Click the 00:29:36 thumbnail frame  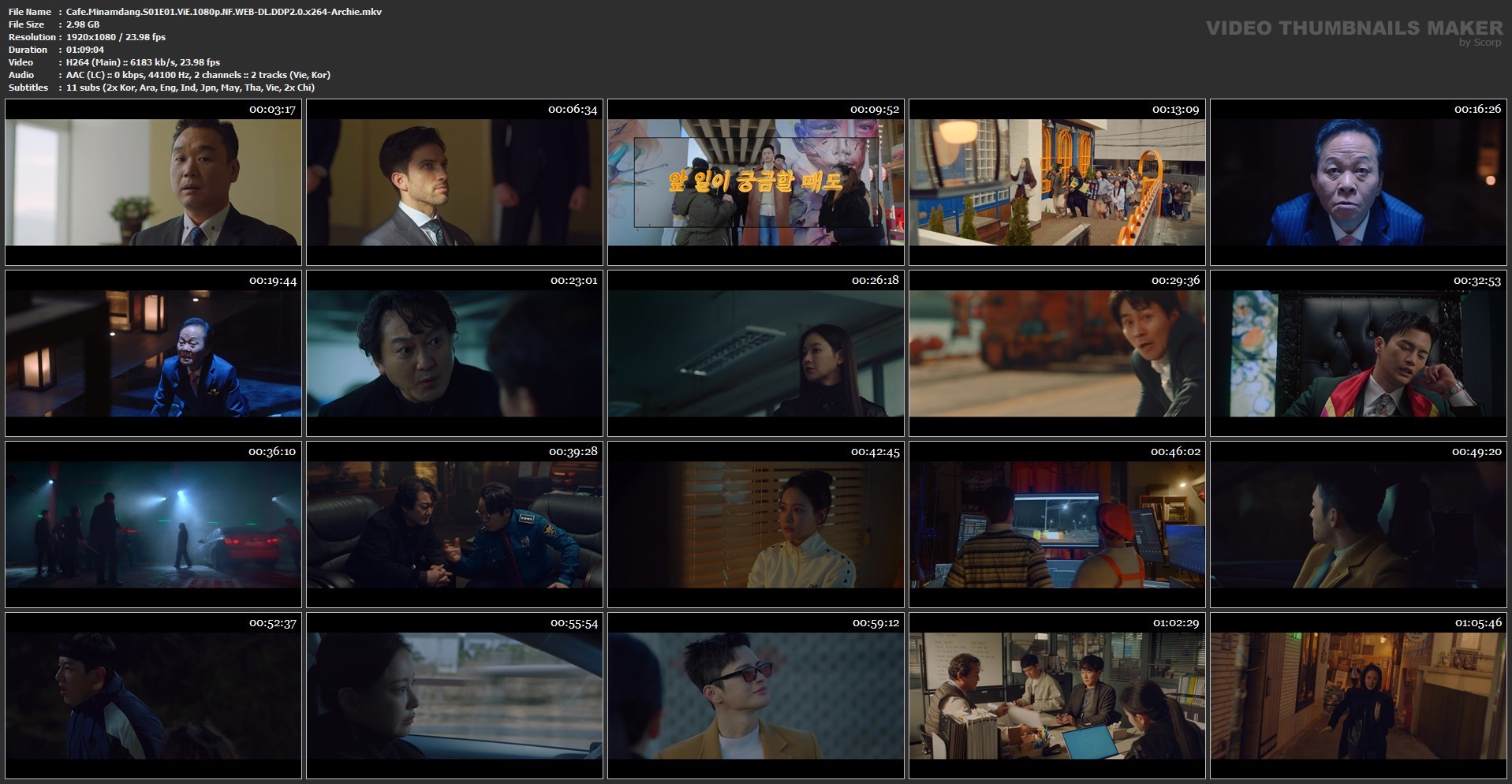[x=1057, y=353]
